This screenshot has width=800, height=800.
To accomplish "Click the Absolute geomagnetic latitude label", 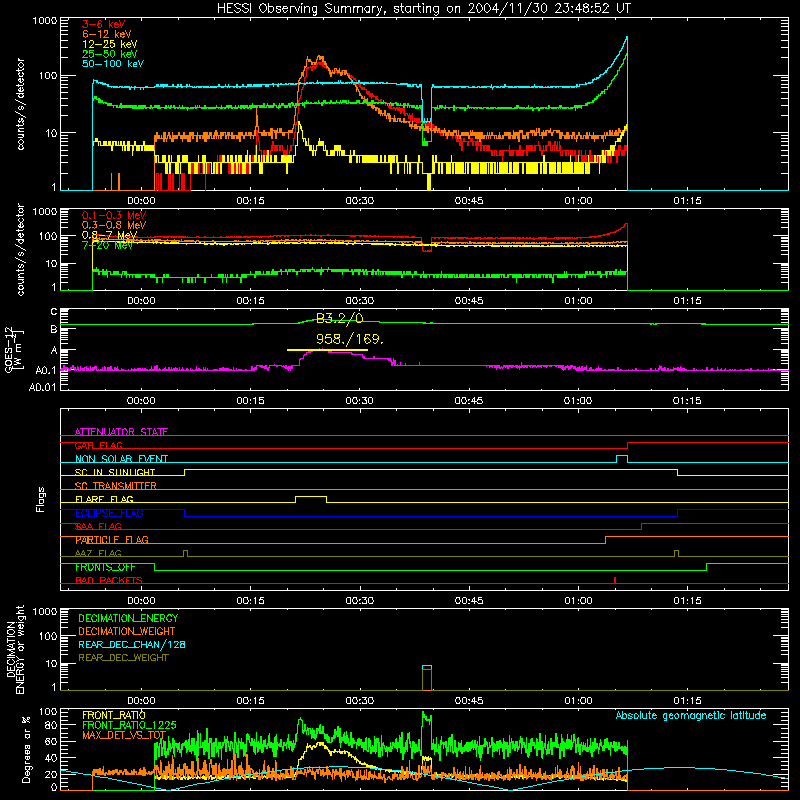I will click(x=691, y=716).
